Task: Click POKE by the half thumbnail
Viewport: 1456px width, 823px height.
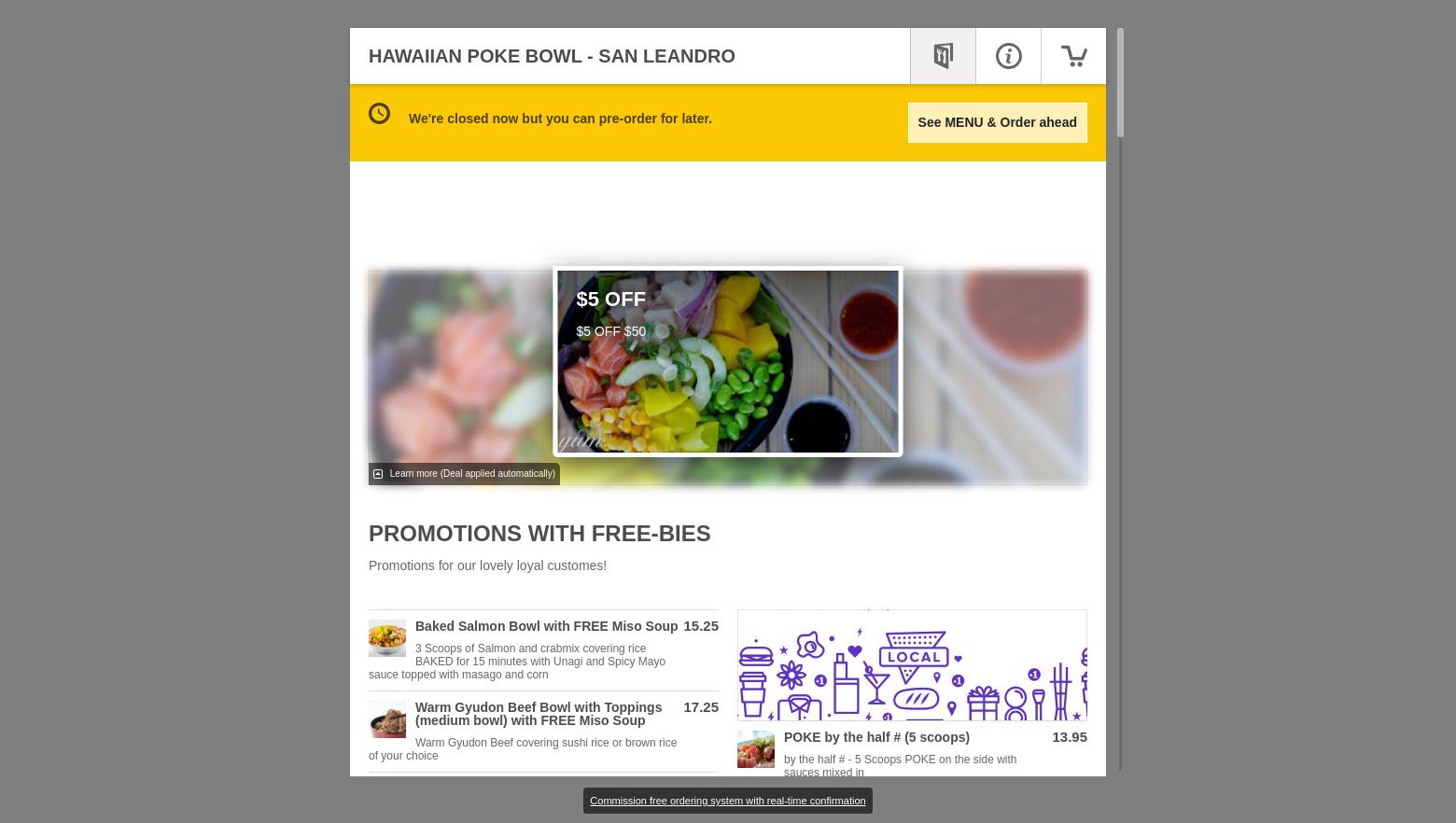Action: pyautogui.click(x=756, y=749)
